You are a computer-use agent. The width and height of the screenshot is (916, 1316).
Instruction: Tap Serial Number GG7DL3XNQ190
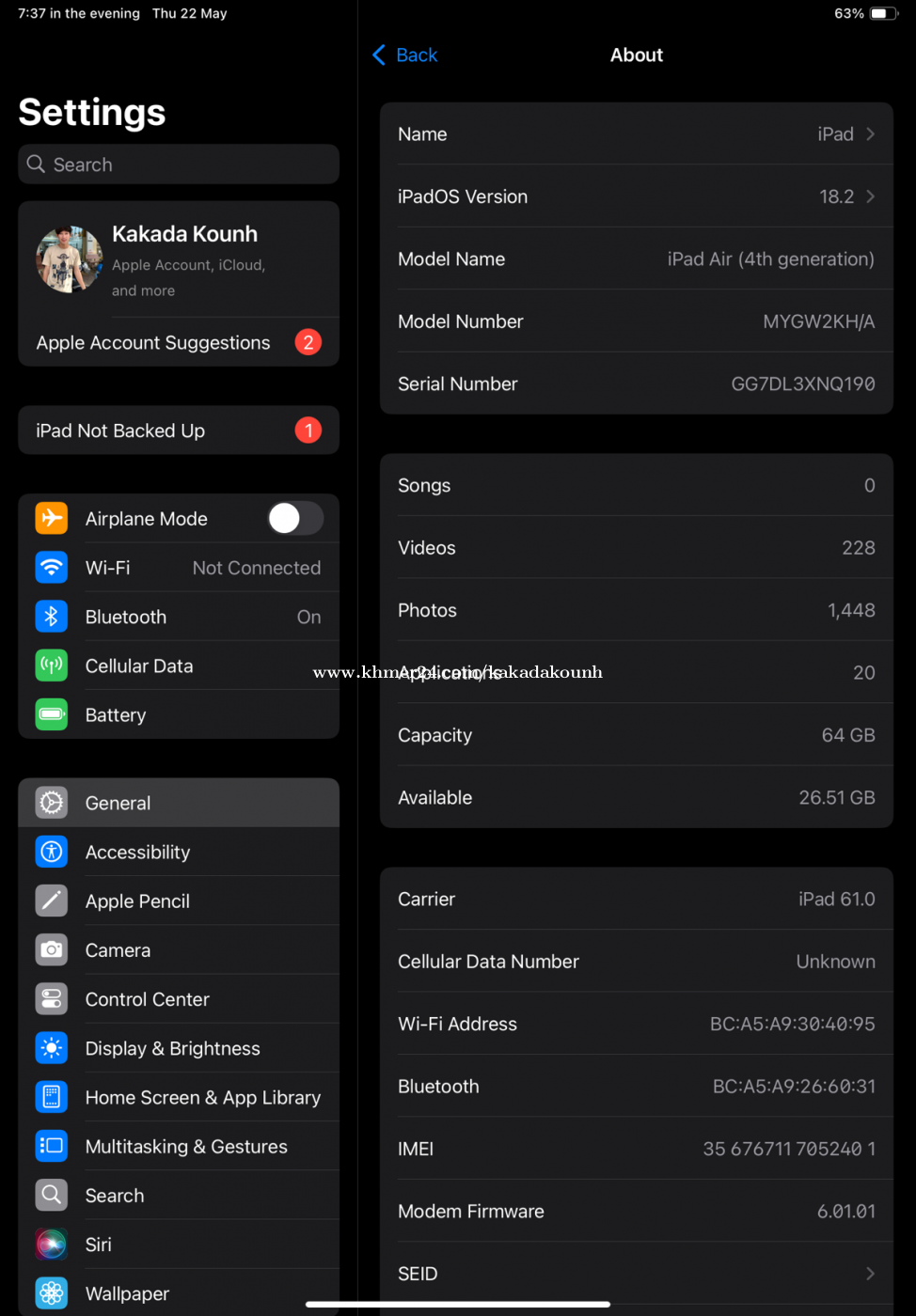[637, 384]
